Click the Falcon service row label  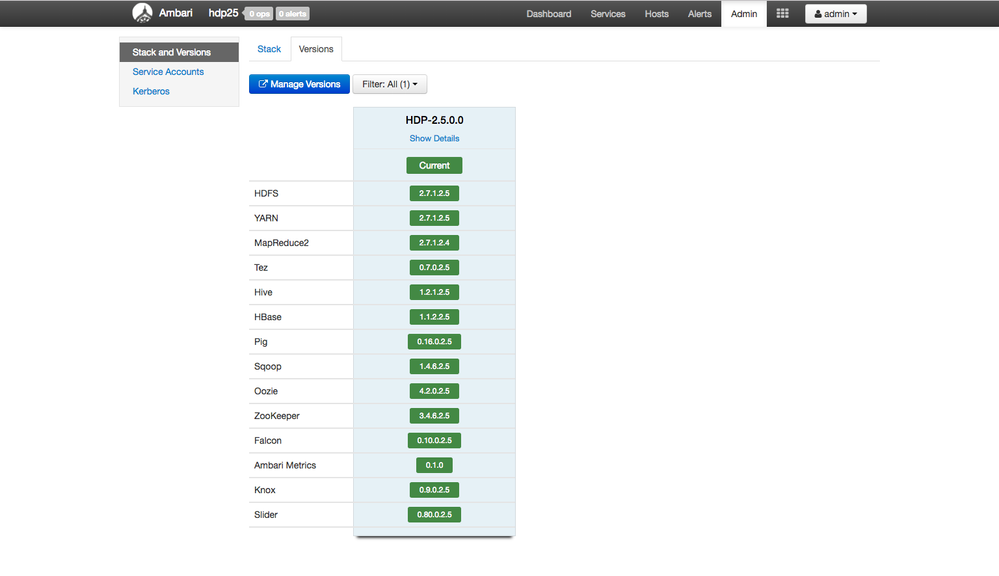268,440
